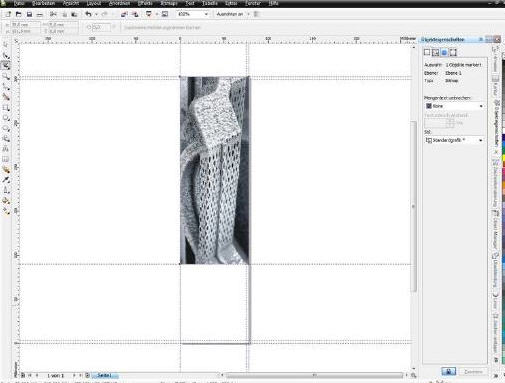Select the Zoom tool in the toolbox
The height and width of the screenshot is (383, 505).
6,77
